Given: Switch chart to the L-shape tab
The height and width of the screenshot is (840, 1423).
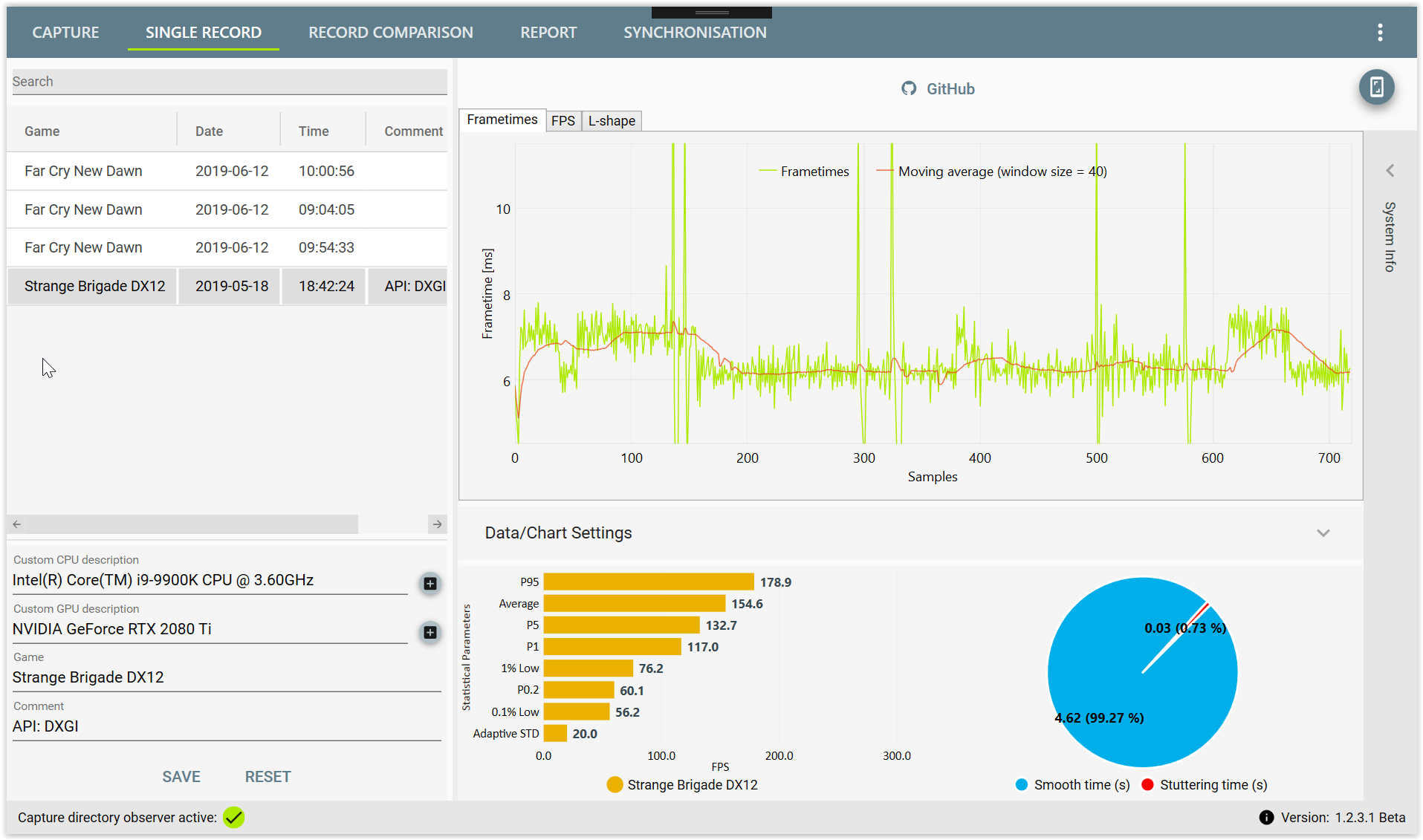Looking at the screenshot, I should tap(612, 120).
